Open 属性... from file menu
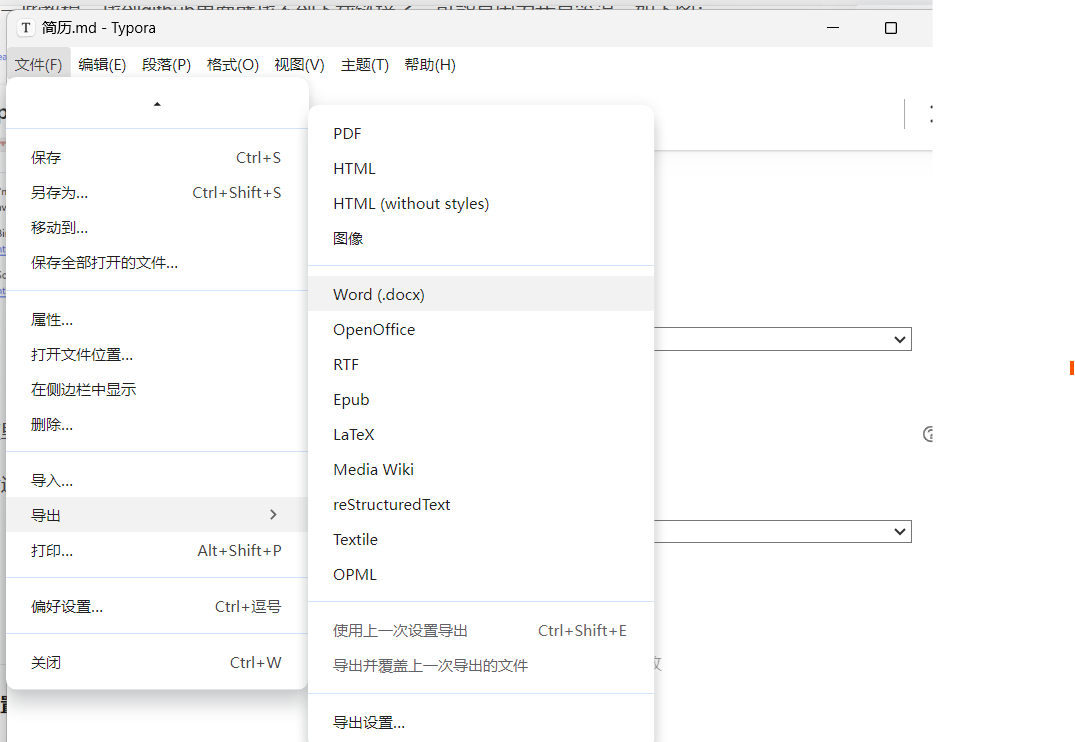 click(x=156, y=320)
